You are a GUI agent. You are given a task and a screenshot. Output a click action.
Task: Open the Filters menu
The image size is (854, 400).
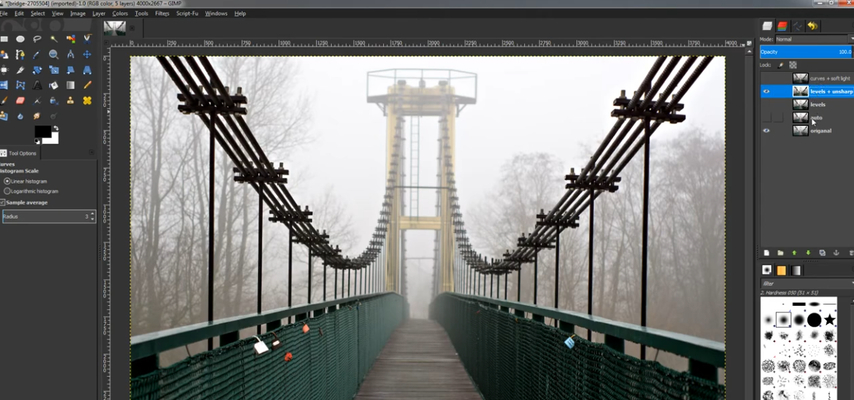tap(162, 13)
